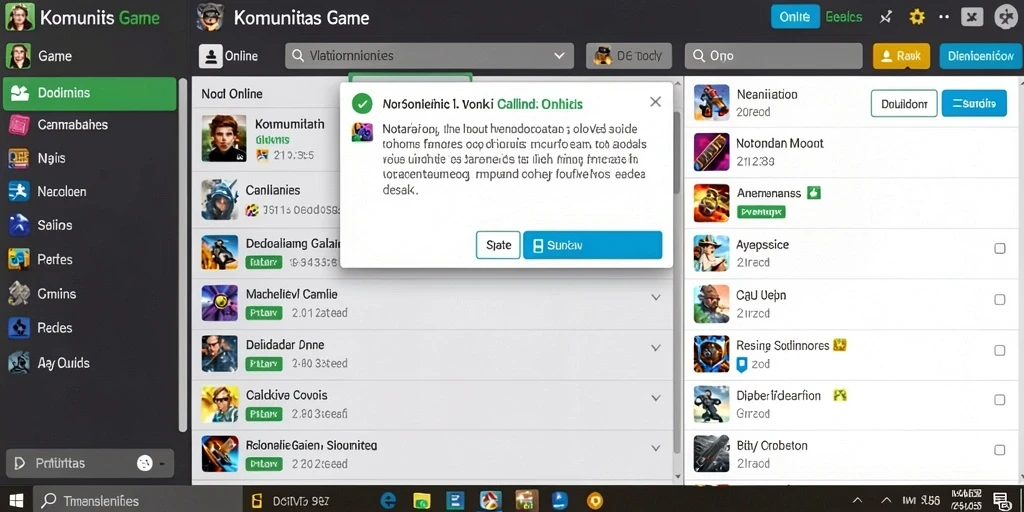The width and height of the screenshot is (1024, 512).
Task: Click the green checkmark dialog icon
Action: click(362, 103)
